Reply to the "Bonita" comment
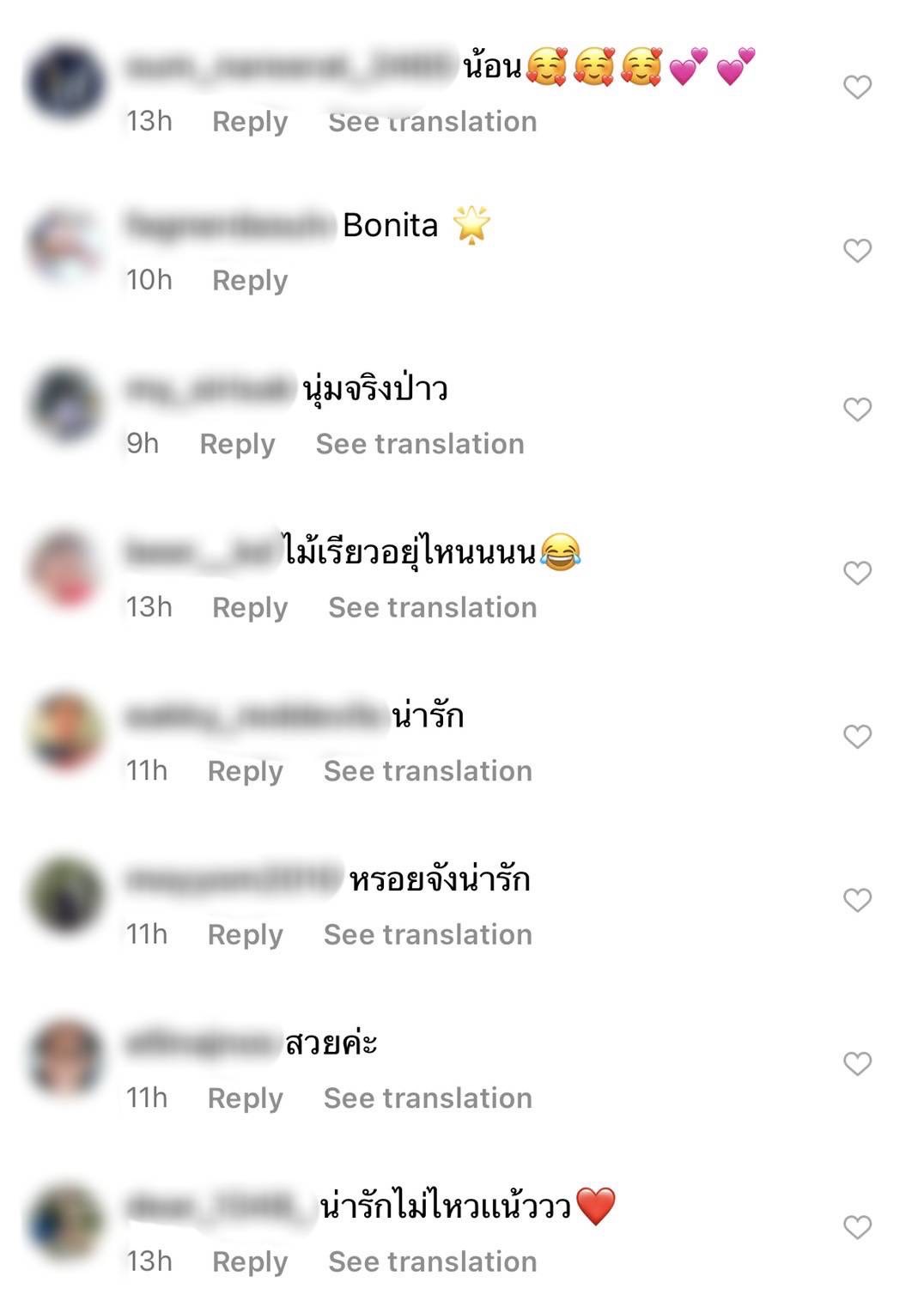Screen dimensions: 924x1307 [250, 281]
